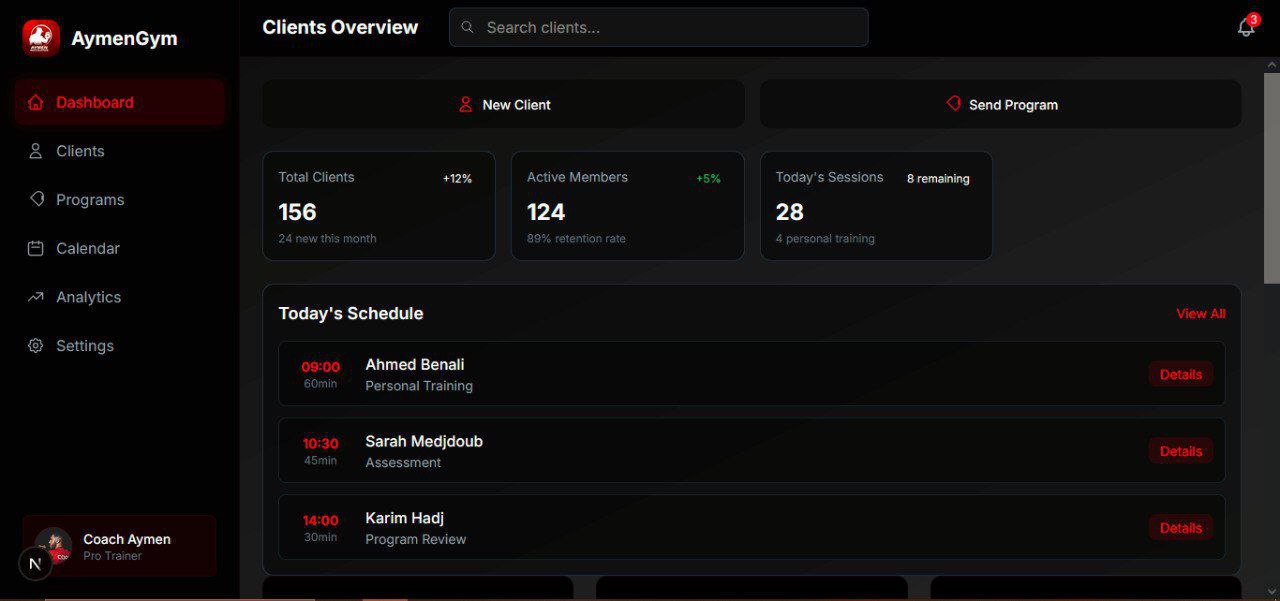Open Programs via its tag icon
The image size is (1280, 601).
coord(35,199)
